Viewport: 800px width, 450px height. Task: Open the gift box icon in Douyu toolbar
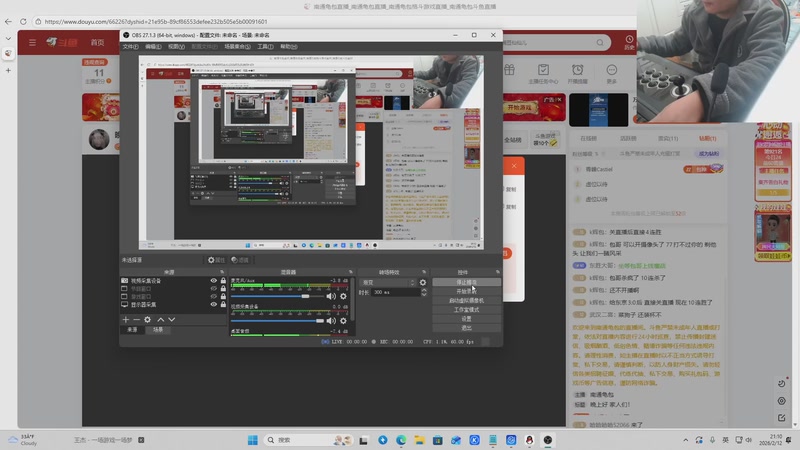click(509, 70)
